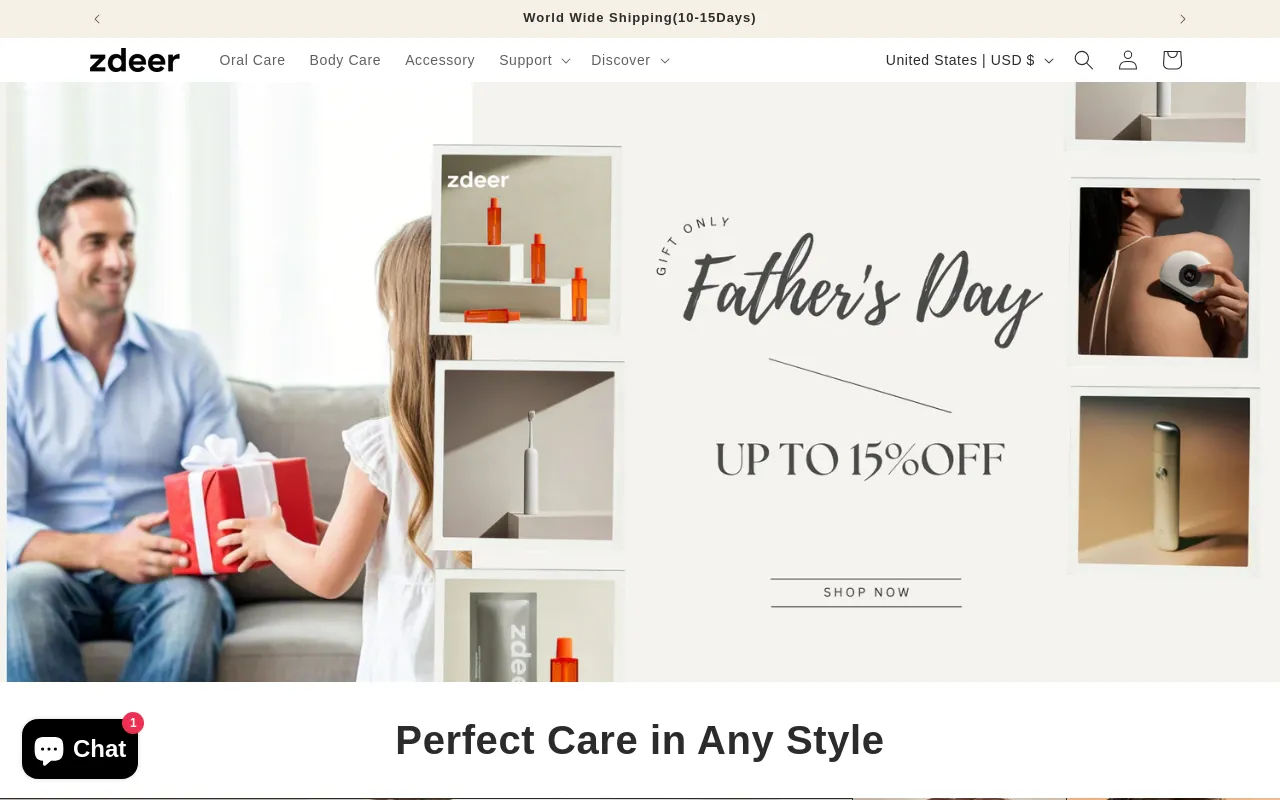The width and height of the screenshot is (1280, 800).
Task: Click the back massager product photo
Action: [x=1164, y=272]
